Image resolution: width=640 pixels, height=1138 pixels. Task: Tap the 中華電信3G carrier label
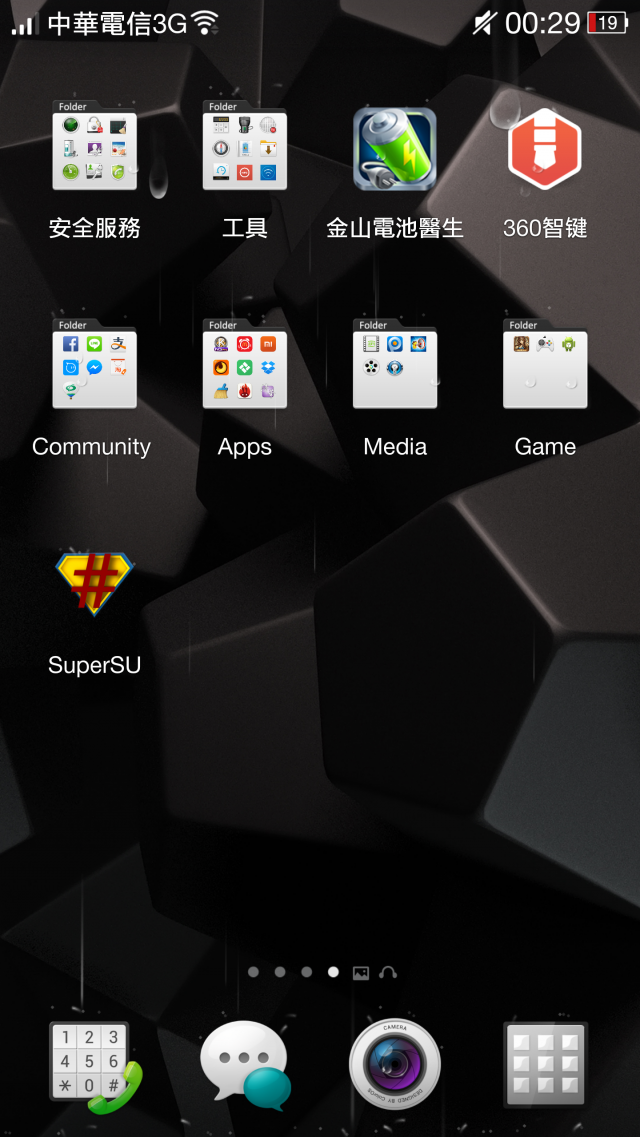118,23
